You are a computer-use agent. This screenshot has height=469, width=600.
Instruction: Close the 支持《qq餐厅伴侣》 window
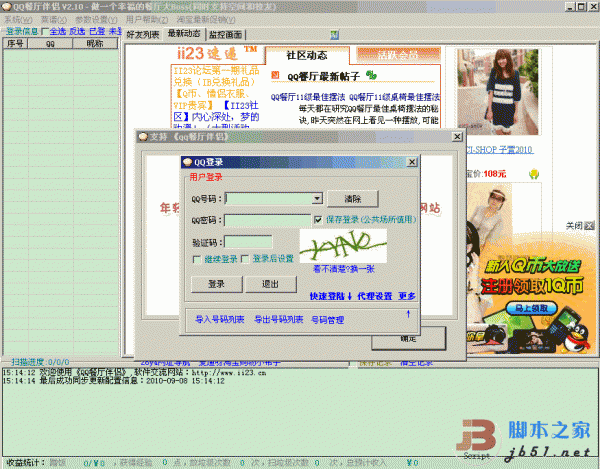(457, 137)
